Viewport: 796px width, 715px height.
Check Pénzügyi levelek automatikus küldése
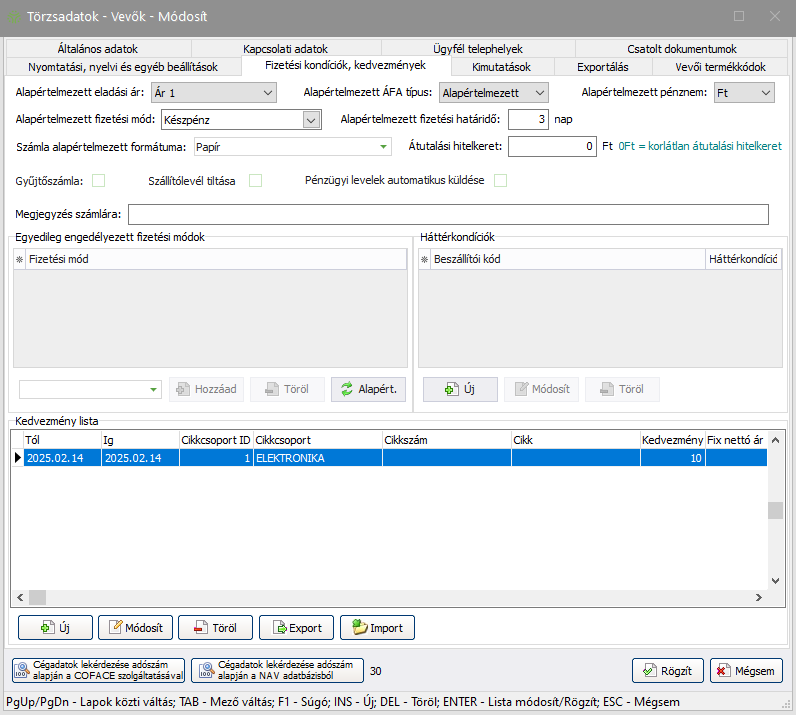coord(501,181)
